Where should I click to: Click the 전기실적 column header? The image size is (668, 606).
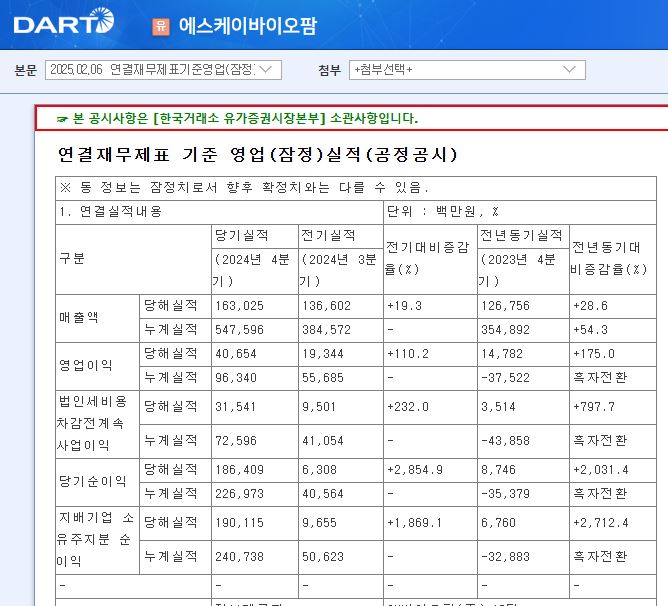coord(341,236)
